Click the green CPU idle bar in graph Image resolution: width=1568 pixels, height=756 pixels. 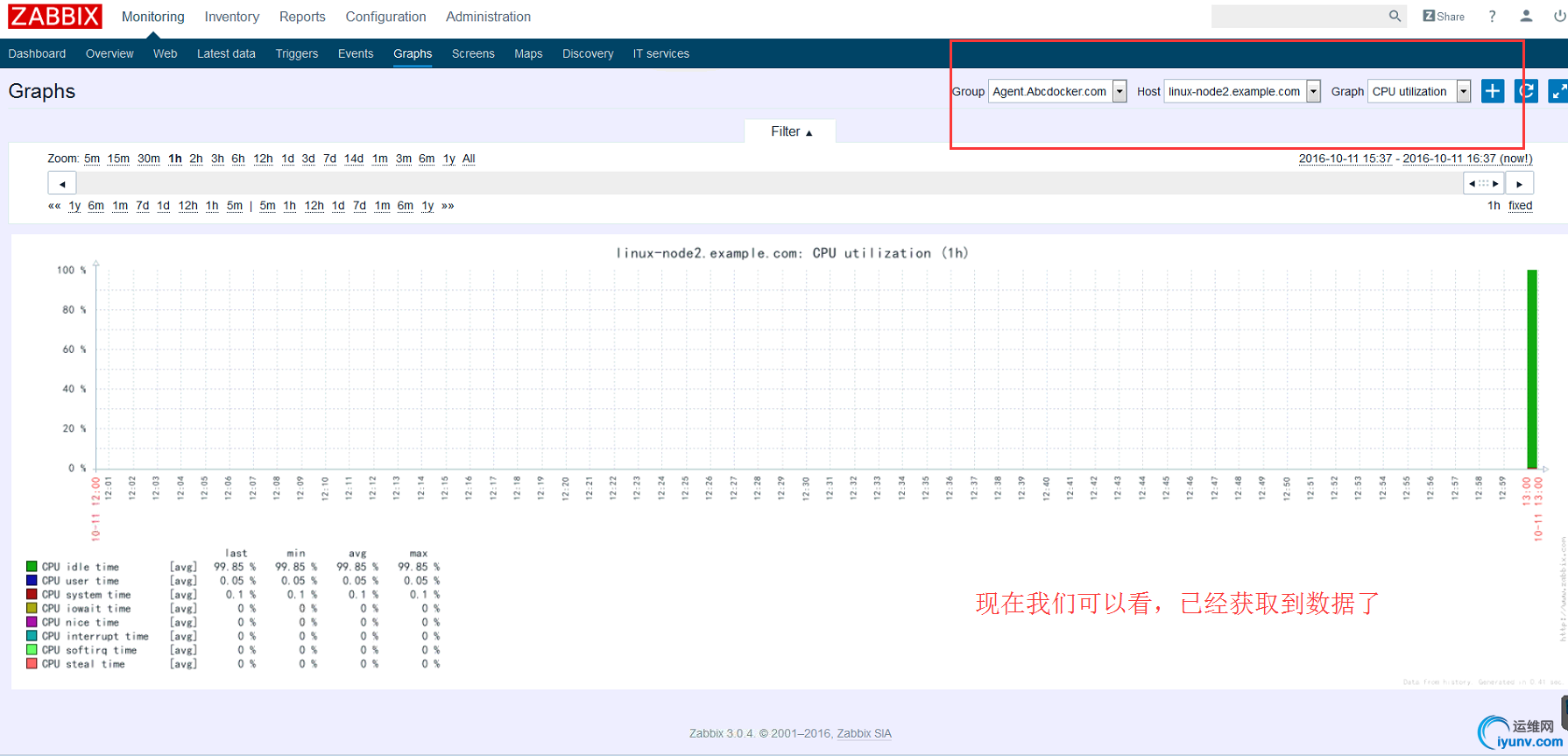click(1532, 369)
